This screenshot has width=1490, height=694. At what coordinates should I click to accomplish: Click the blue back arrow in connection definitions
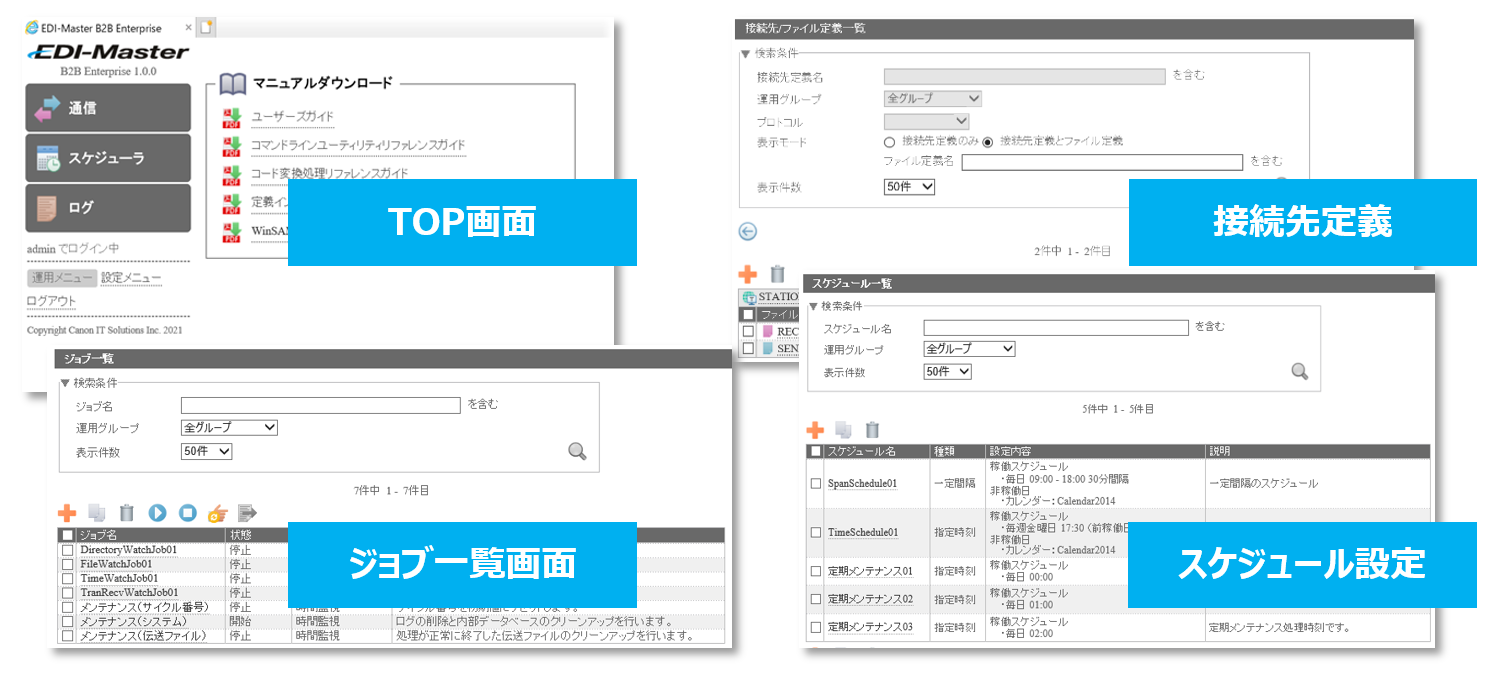[x=748, y=231]
